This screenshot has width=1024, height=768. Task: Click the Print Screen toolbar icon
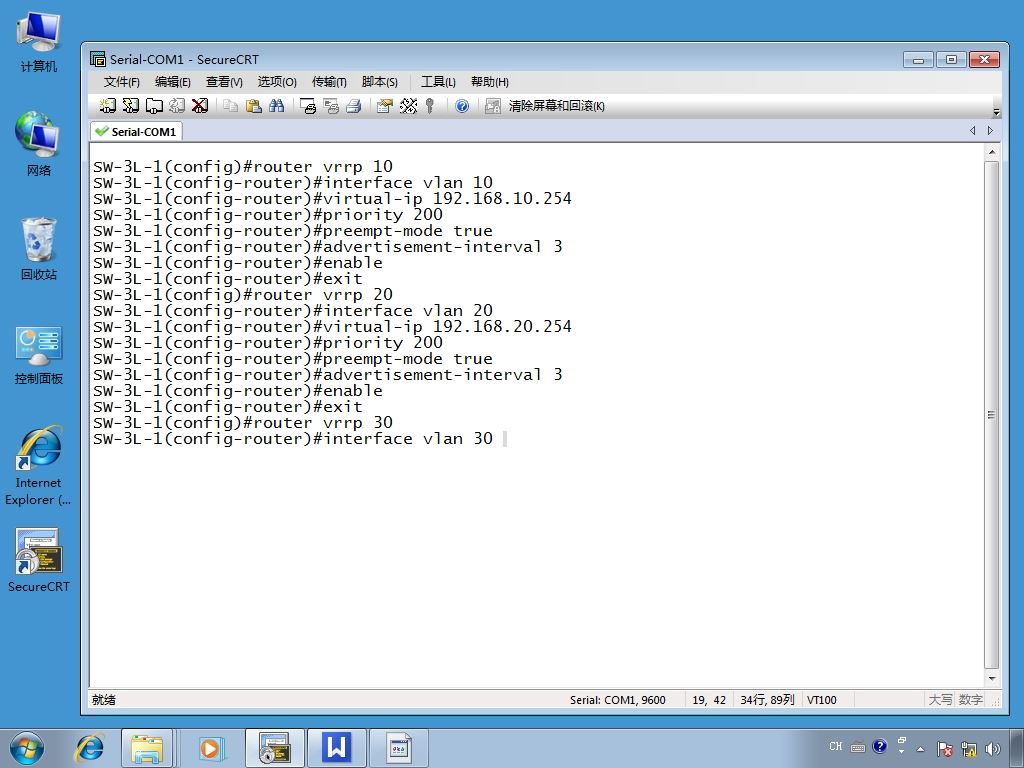pyautogui.click(x=308, y=106)
